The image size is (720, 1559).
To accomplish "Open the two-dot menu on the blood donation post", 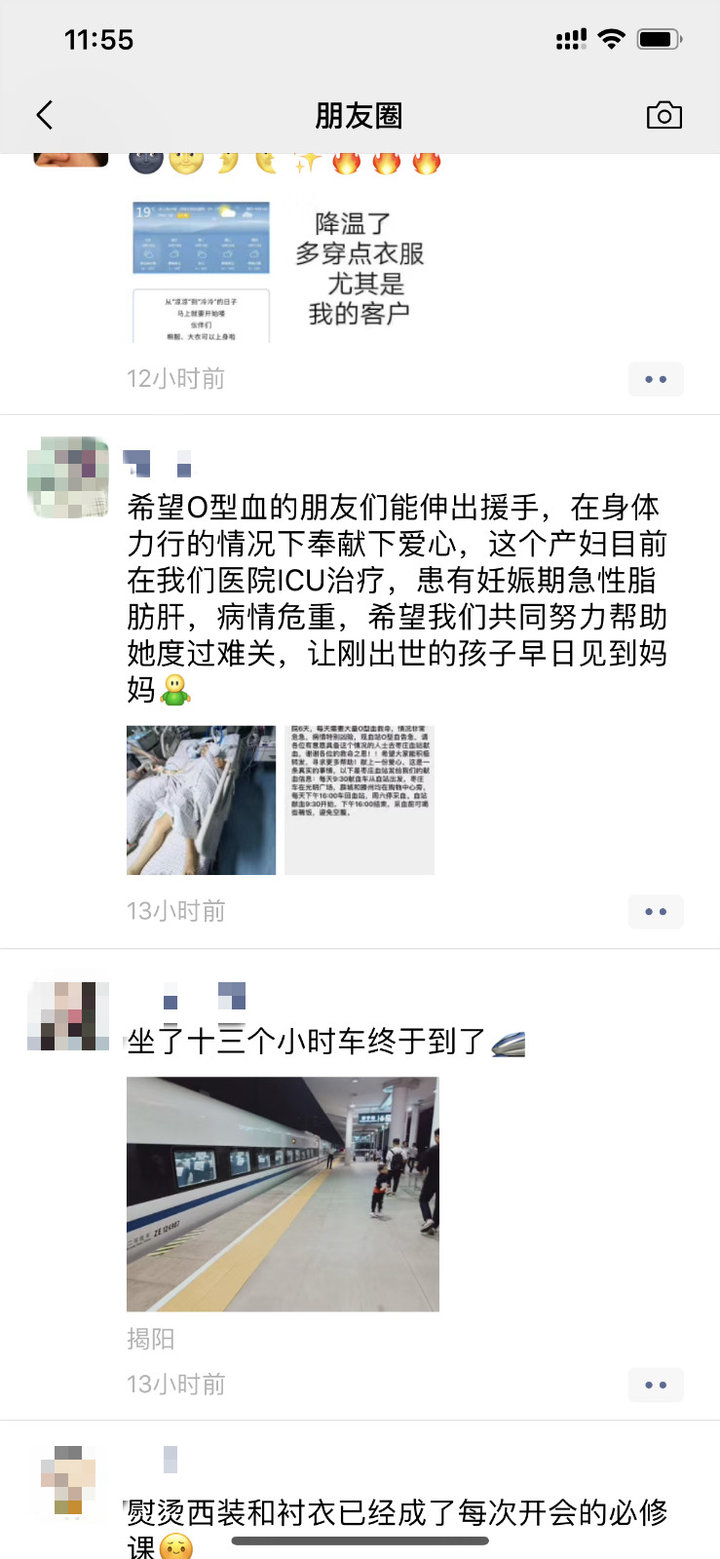I will click(656, 911).
